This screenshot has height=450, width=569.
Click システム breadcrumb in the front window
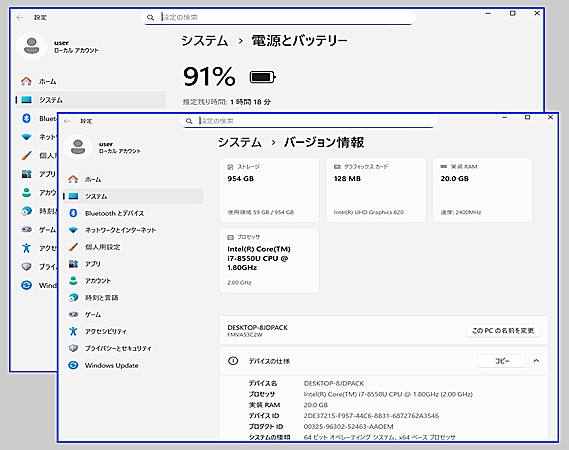pyautogui.click(x=240, y=142)
